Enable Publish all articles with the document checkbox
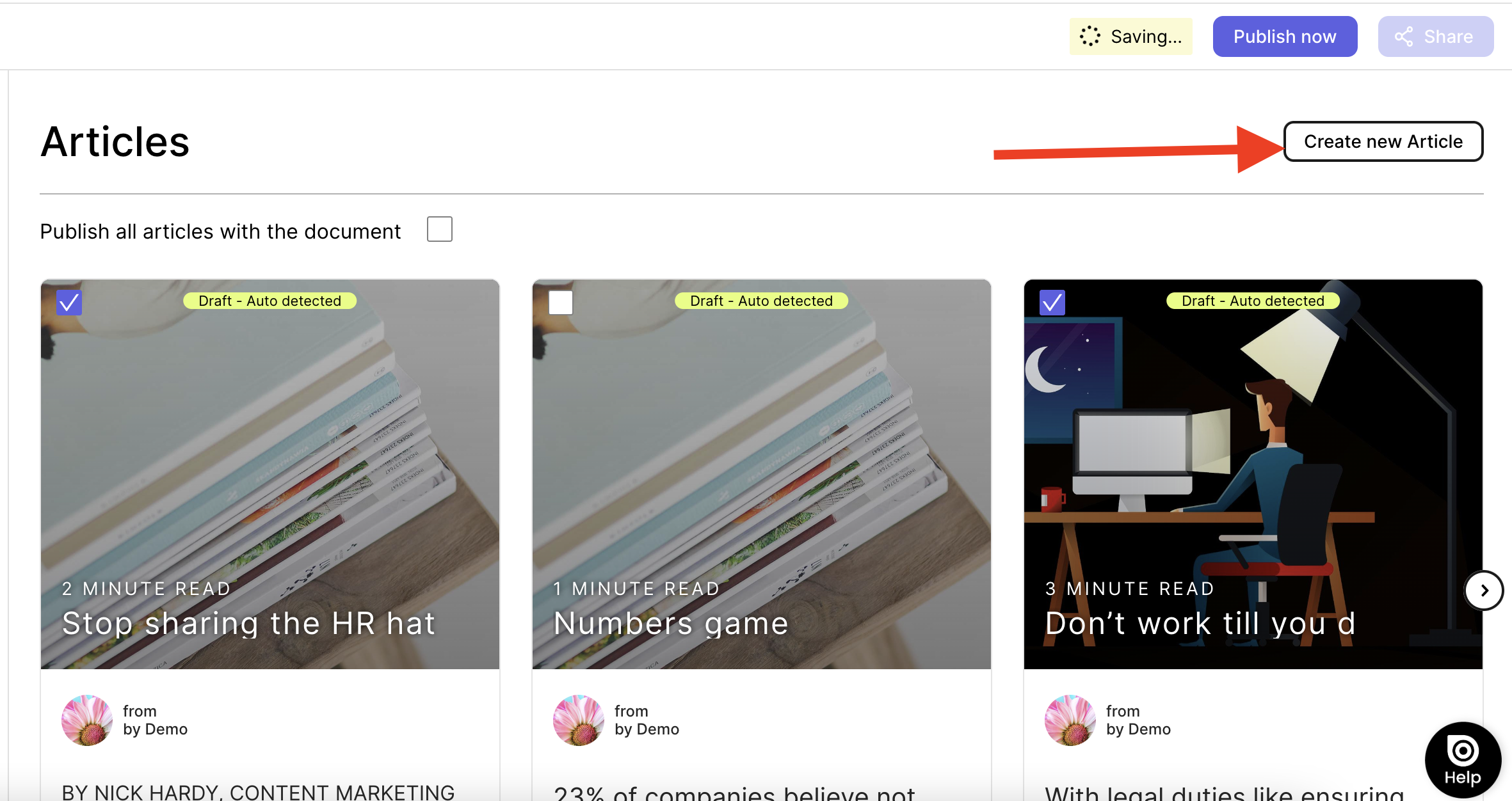This screenshot has width=1512, height=801. [x=439, y=229]
